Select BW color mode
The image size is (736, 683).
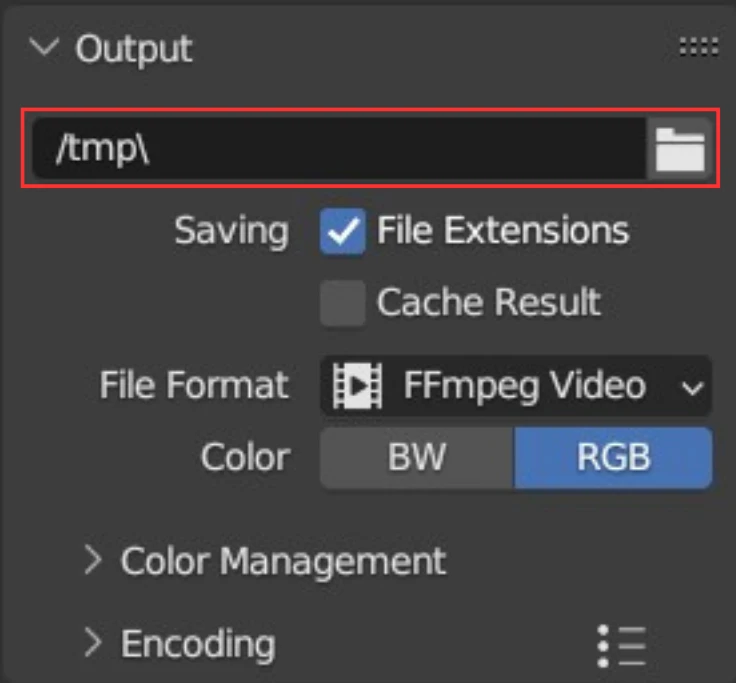[417, 458]
